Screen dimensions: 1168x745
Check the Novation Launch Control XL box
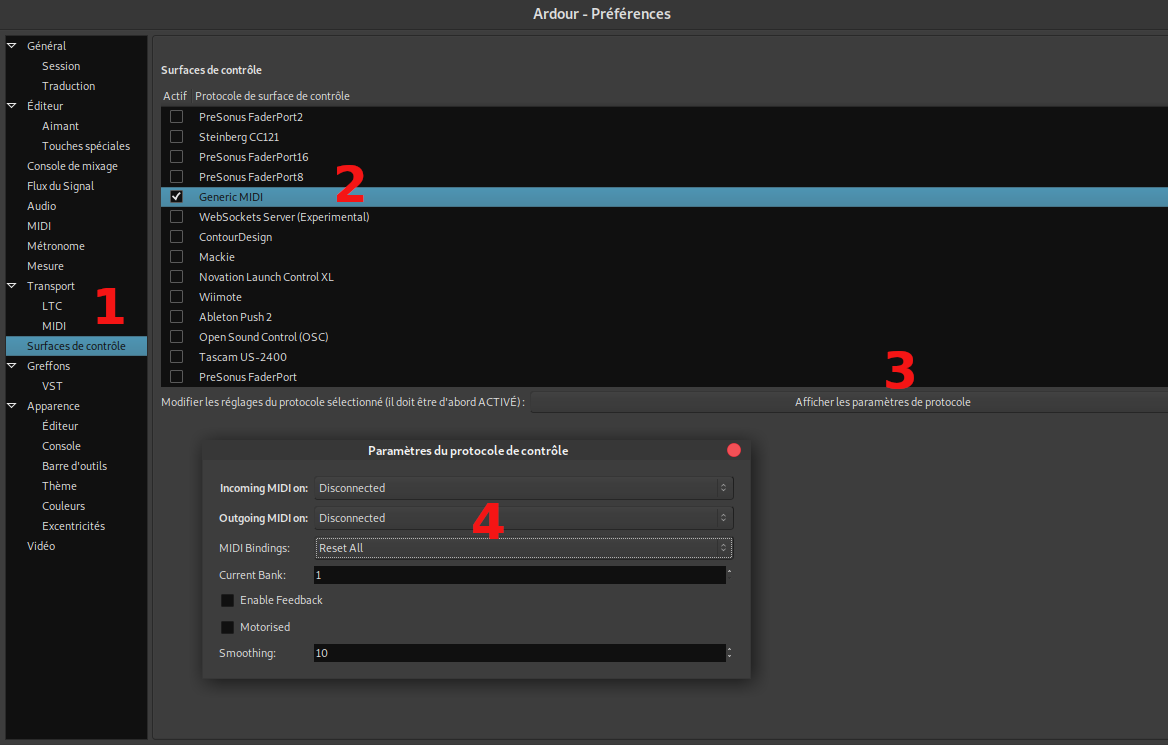coord(177,277)
